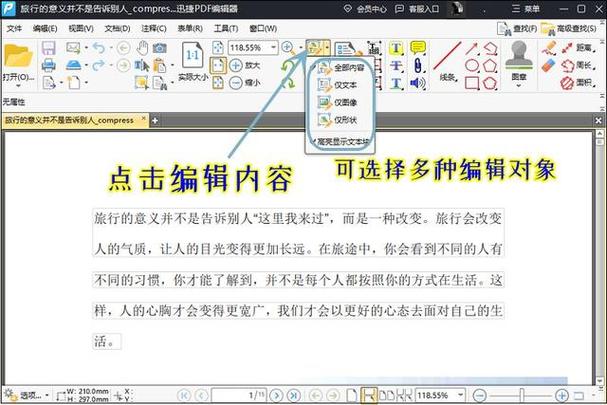Apply the strikethrough text tool
607x405 pixels.
click(x=396, y=65)
